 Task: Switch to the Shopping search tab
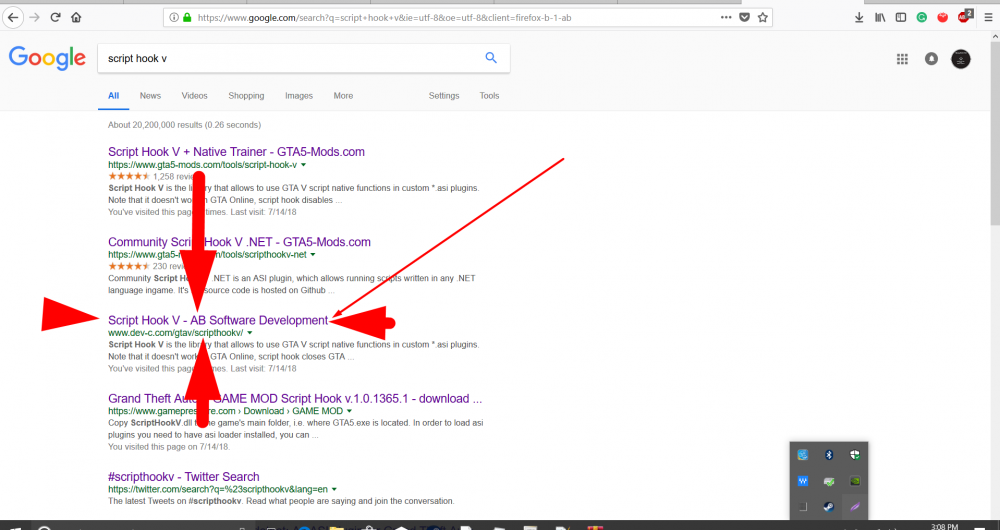(246, 96)
